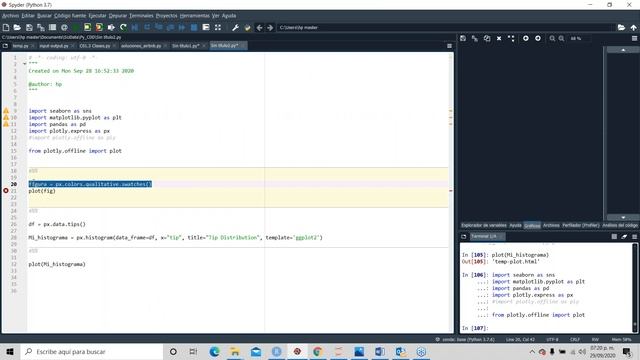The height and width of the screenshot is (360, 640).
Task: Open the Perfilador (Profiler) tab
Action: [580, 225]
